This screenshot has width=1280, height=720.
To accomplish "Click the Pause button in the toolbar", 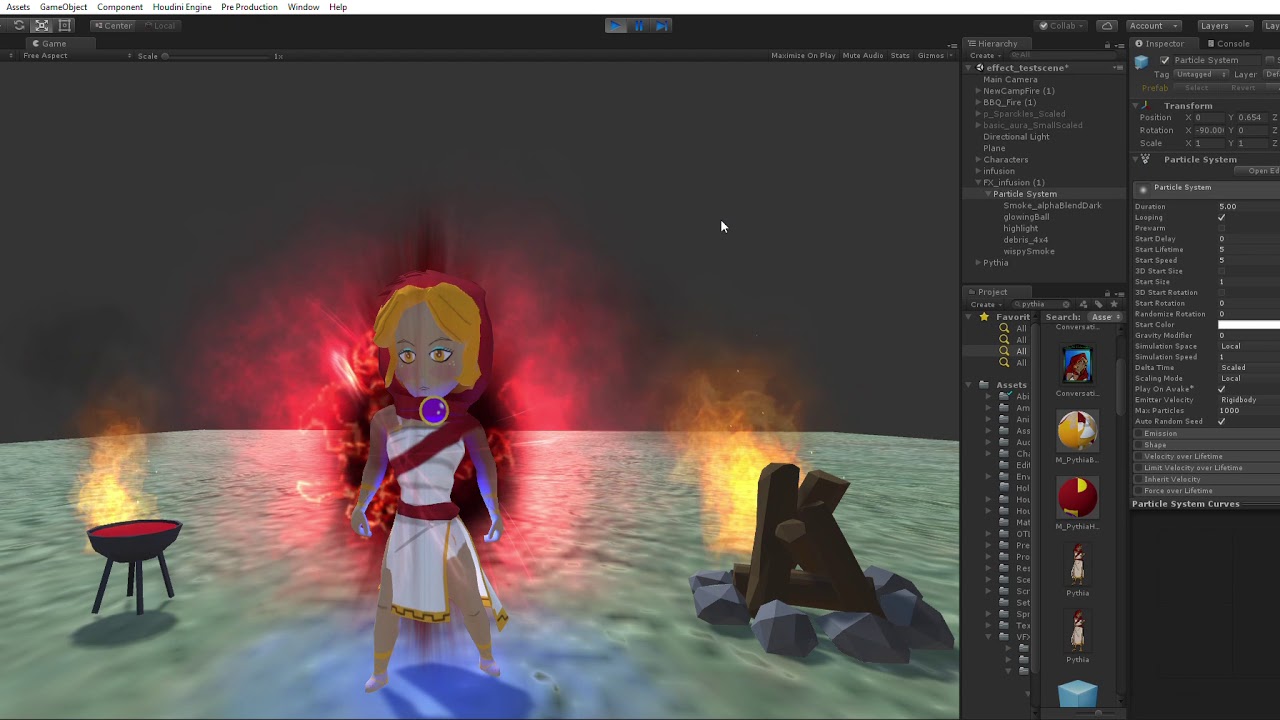I will [639, 25].
